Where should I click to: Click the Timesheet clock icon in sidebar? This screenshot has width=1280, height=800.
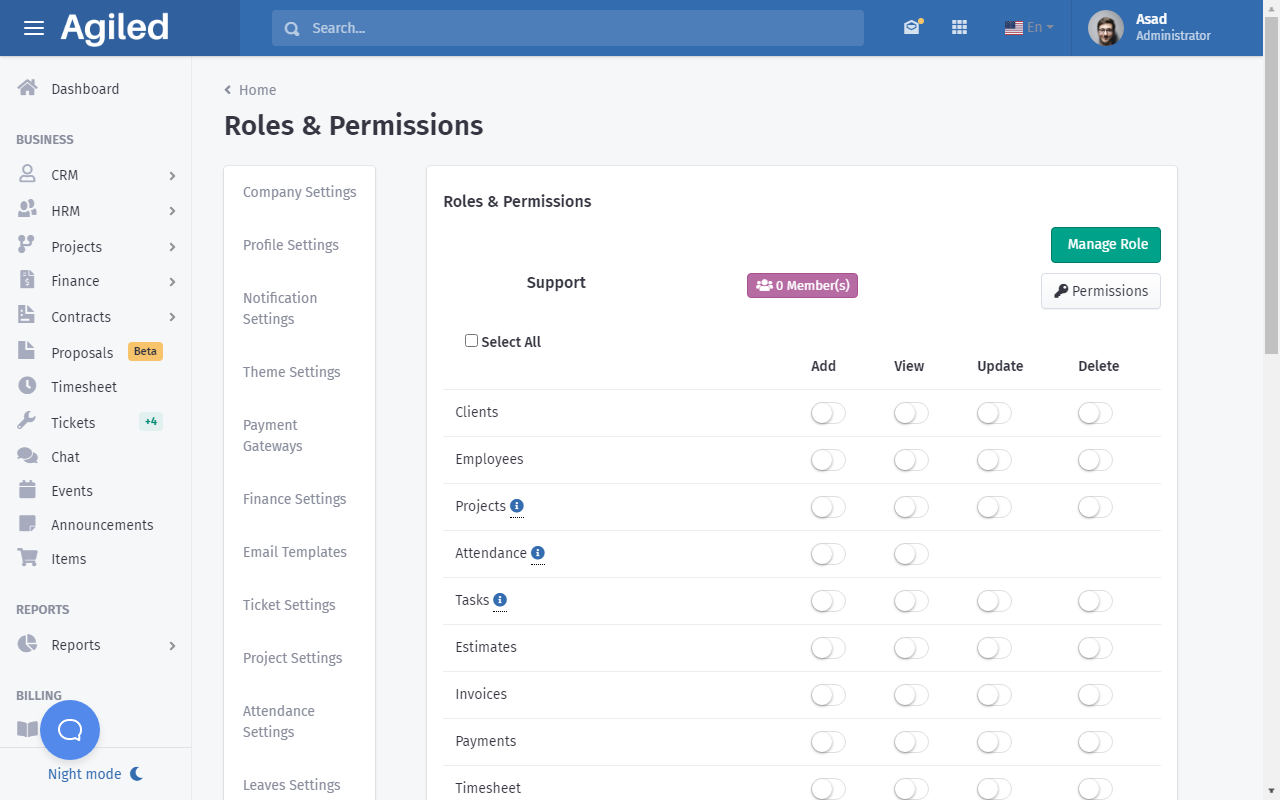tap(28, 386)
